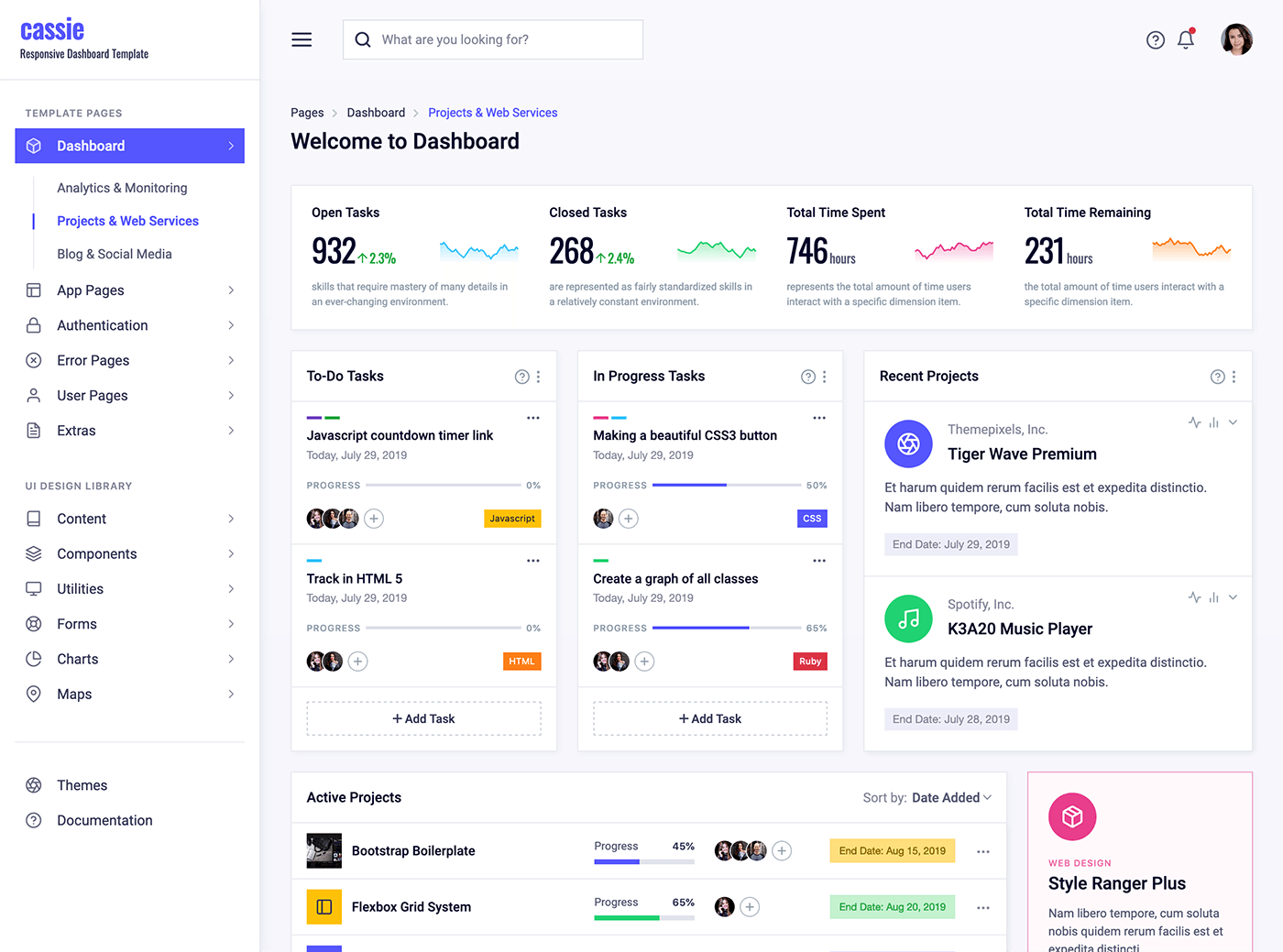Click progress bar of Making a beautiful CSS3 button
The height and width of the screenshot is (952, 1283).
click(726, 485)
